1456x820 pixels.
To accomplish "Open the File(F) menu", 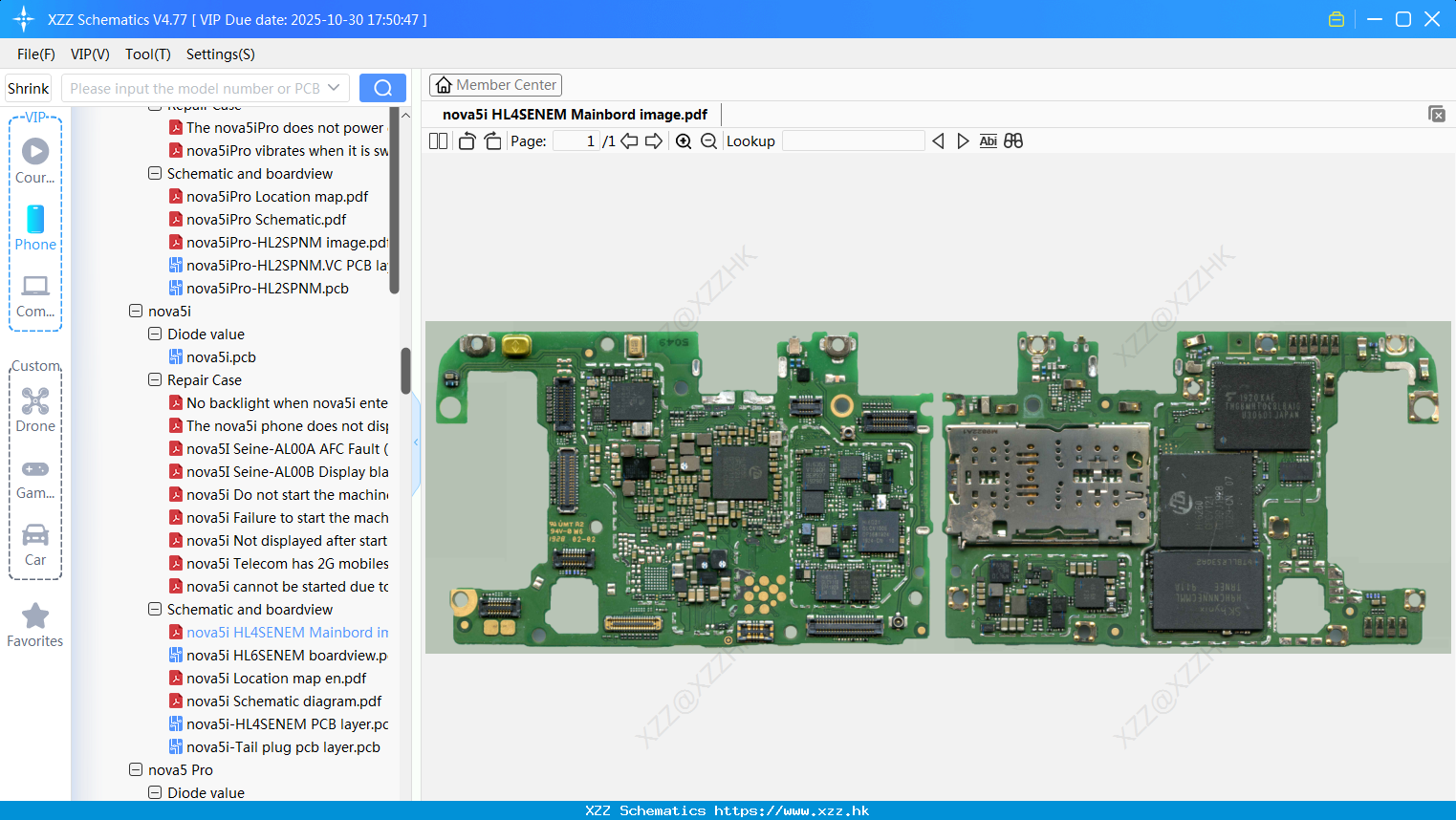I will coord(36,54).
